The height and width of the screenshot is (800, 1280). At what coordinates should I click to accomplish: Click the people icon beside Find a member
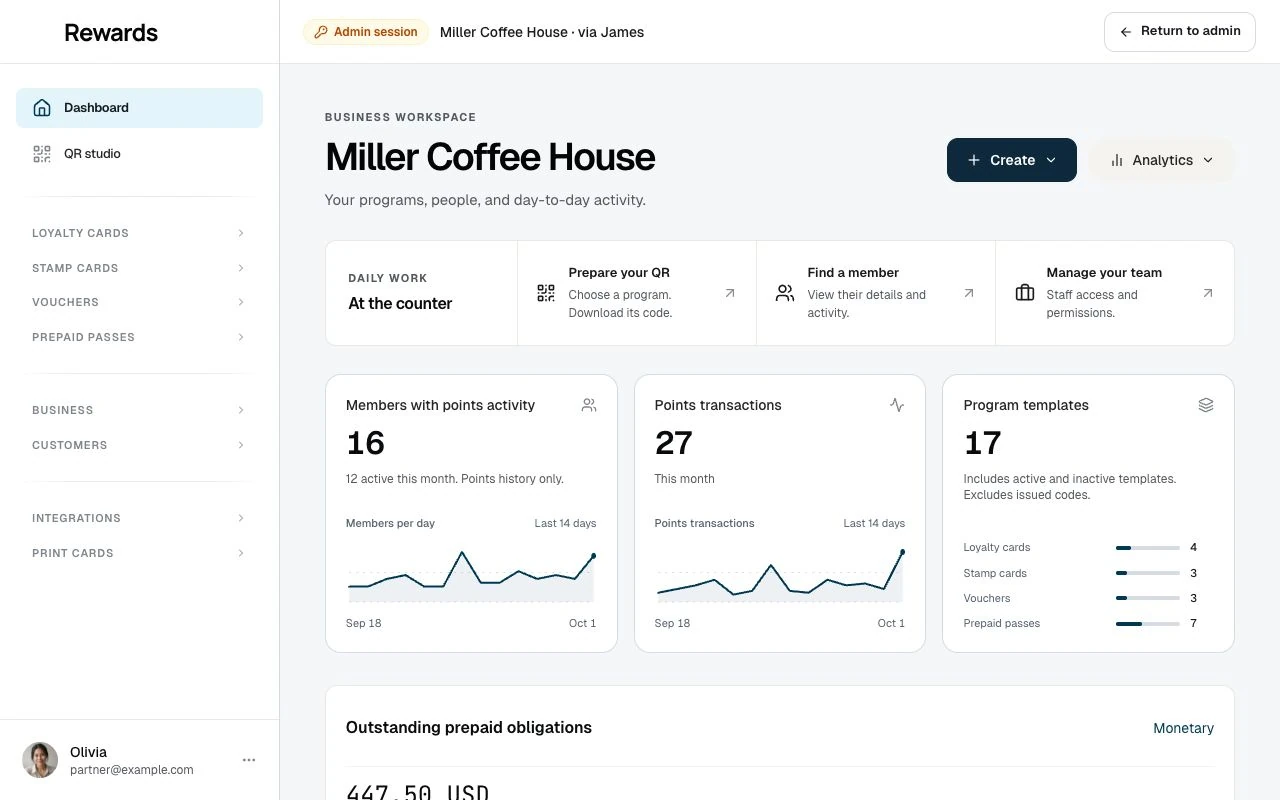pyautogui.click(x=785, y=293)
